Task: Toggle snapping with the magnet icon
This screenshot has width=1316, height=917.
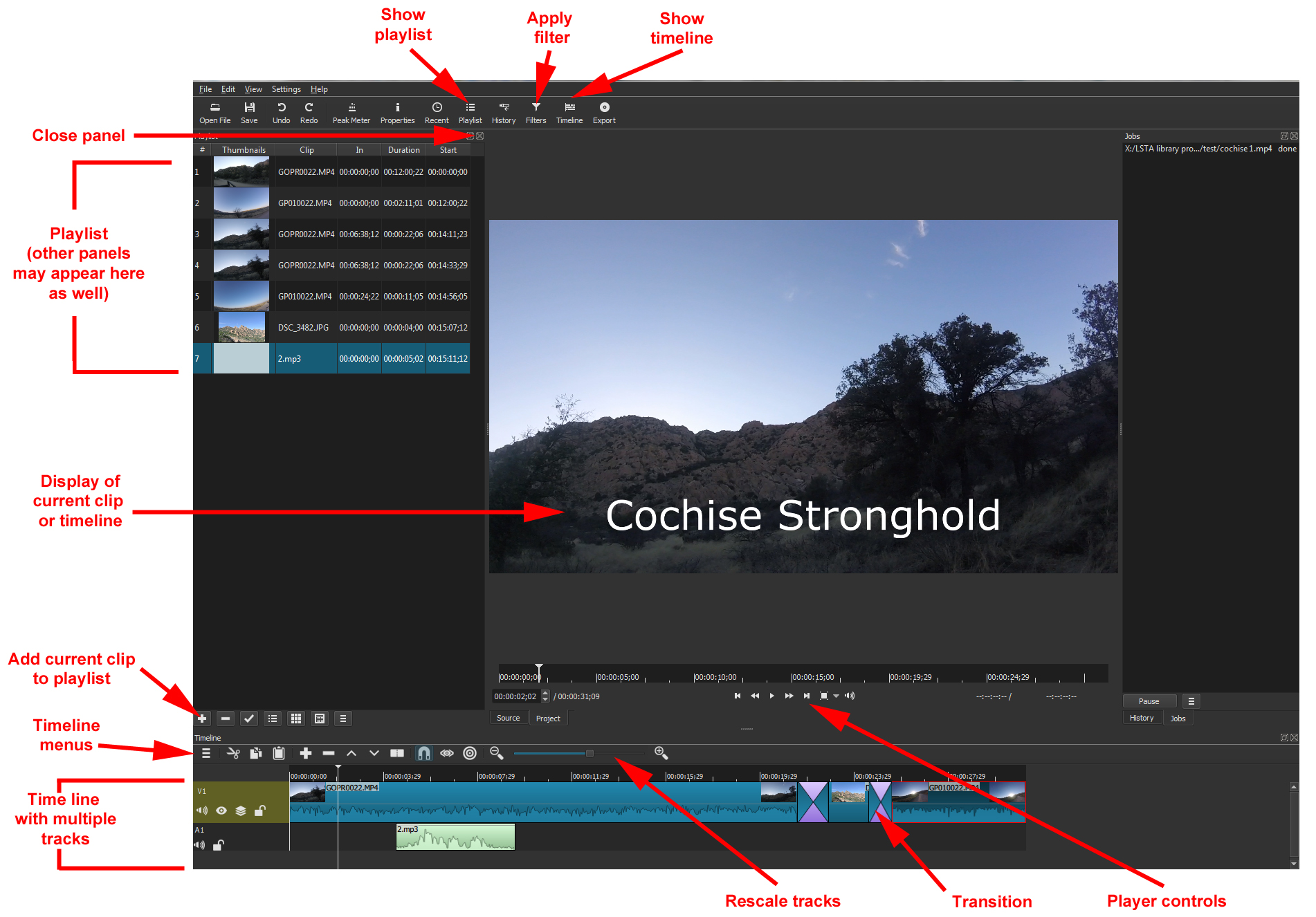Action: click(424, 753)
